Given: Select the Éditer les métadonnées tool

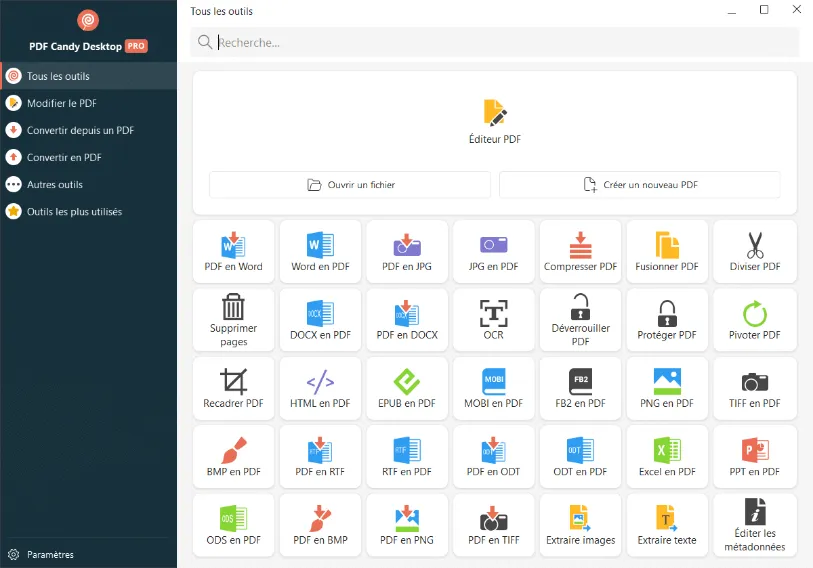Looking at the screenshot, I should click(754, 525).
